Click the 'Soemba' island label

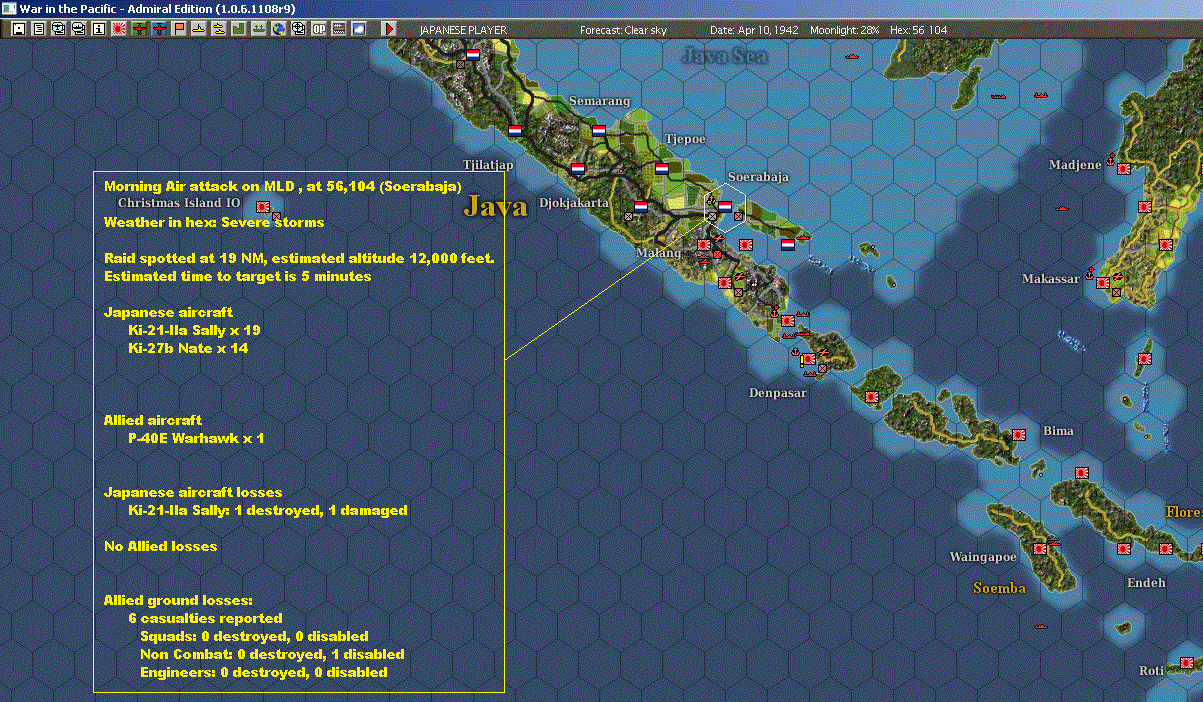1000,588
